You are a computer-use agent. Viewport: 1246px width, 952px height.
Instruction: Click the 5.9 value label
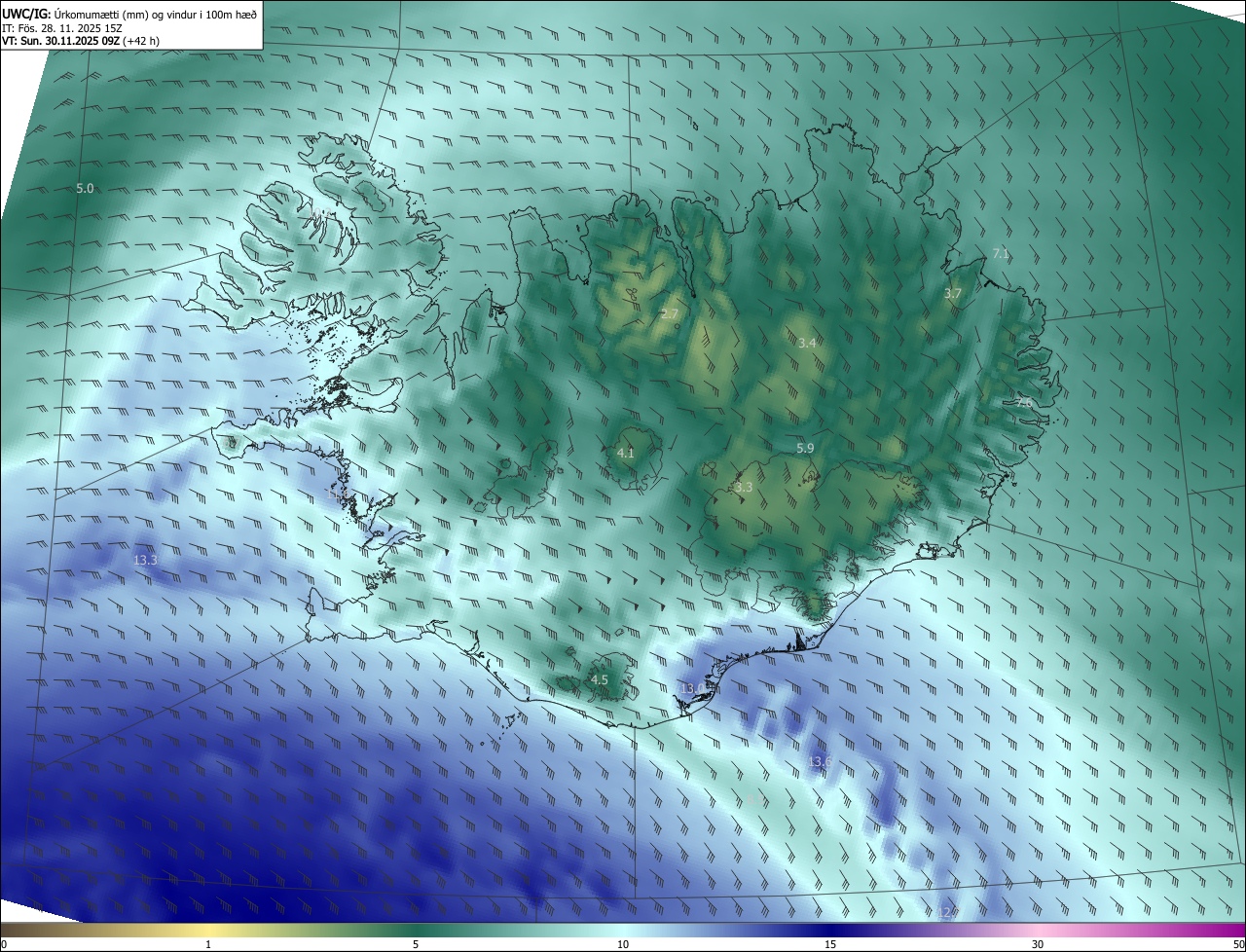coord(805,449)
